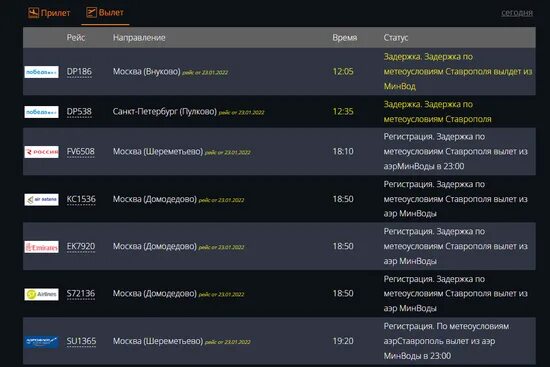This screenshot has height=367, width=550.
Task: Select Москва (Домодедово) destination of EK7920
Action: point(155,246)
